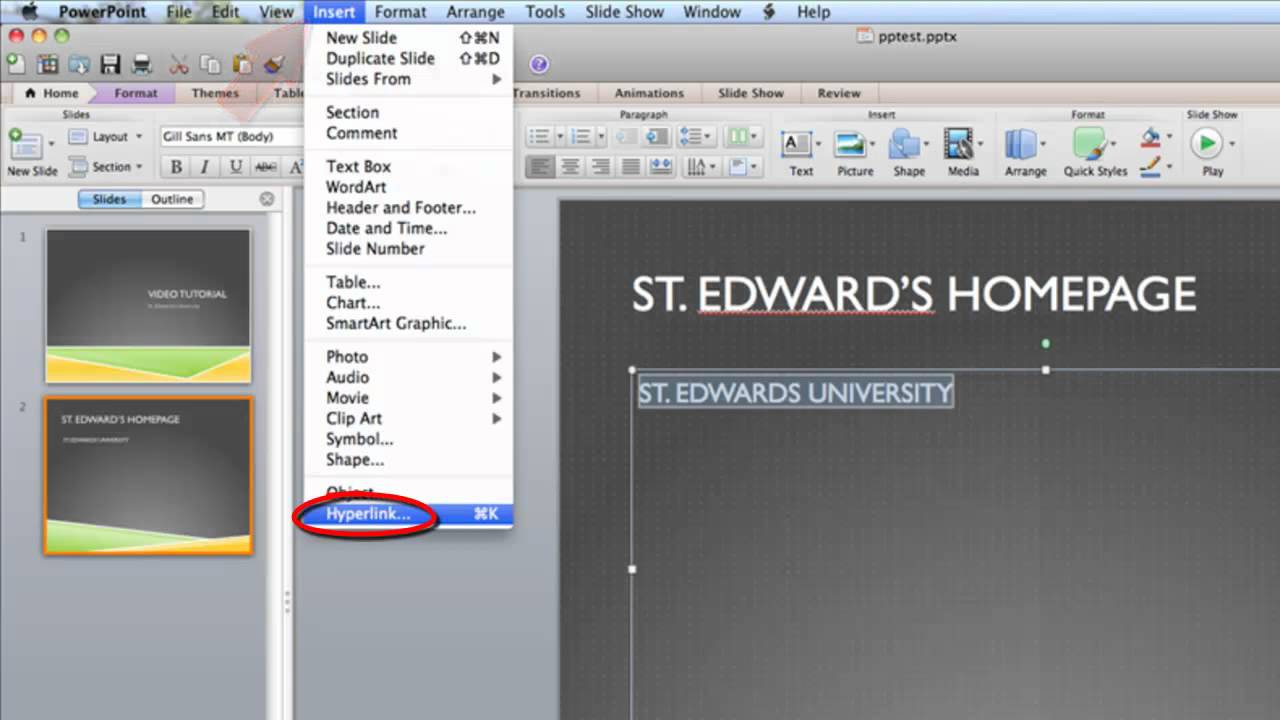The image size is (1280, 720).
Task: Expand the Clip Art submenu
Action: point(408,418)
